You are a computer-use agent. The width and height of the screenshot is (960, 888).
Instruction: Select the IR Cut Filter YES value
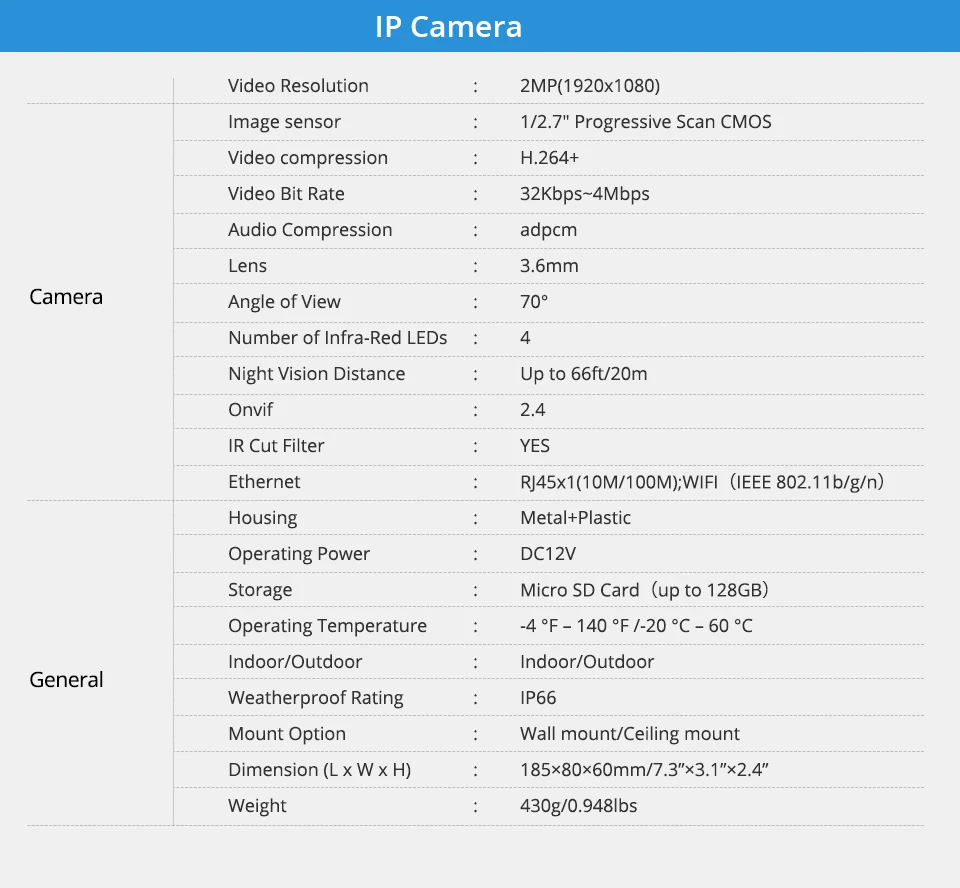point(534,446)
